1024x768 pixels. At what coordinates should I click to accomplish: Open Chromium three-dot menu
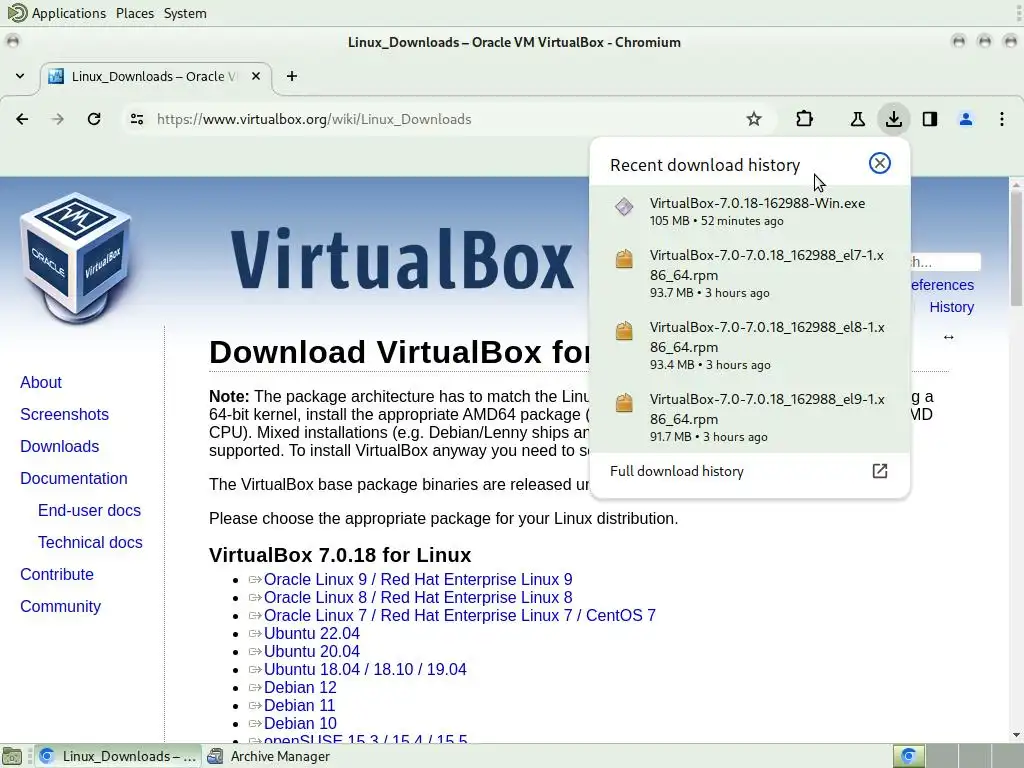pyautogui.click(x=1002, y=119)
